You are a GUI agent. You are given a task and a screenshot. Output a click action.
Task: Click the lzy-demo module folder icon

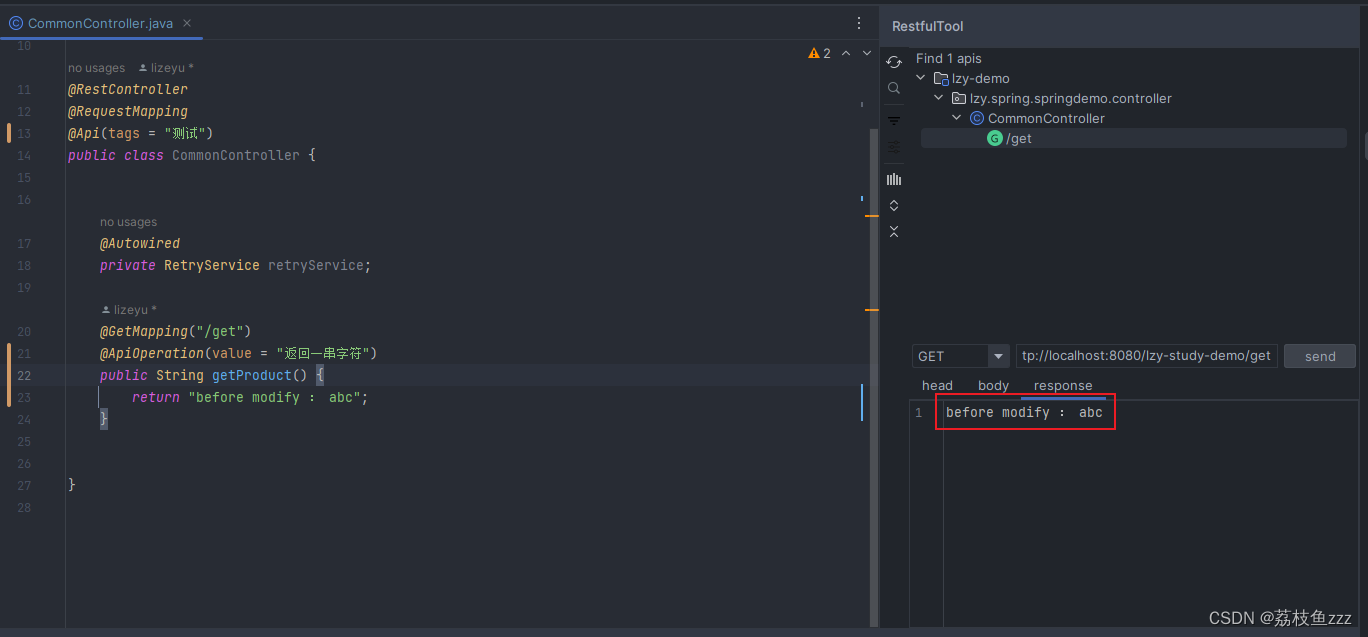(940, 78)
